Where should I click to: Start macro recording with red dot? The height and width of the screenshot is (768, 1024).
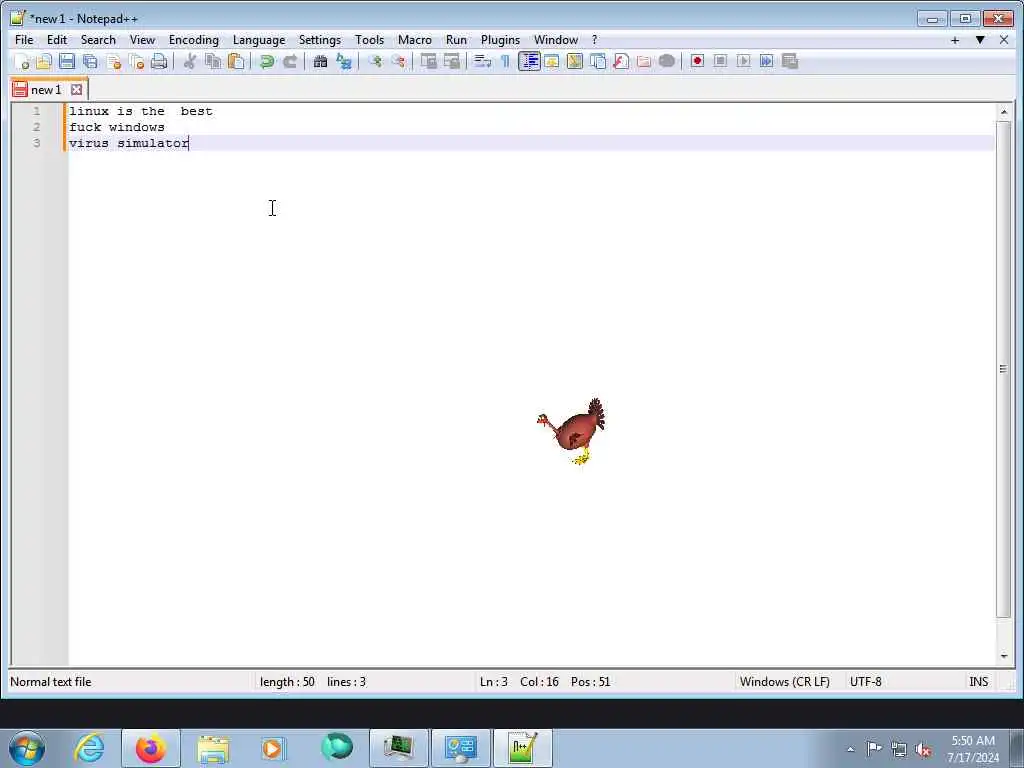697,61
